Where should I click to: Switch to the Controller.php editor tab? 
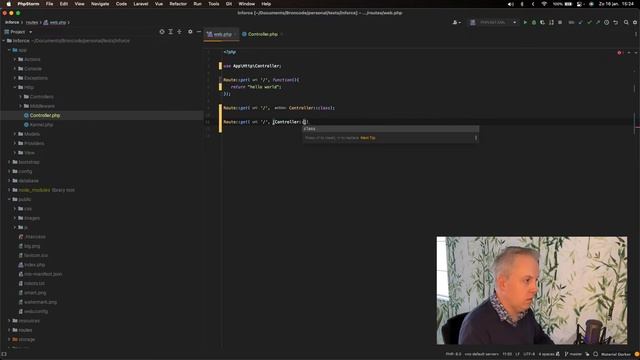click(x=262, y=34)
